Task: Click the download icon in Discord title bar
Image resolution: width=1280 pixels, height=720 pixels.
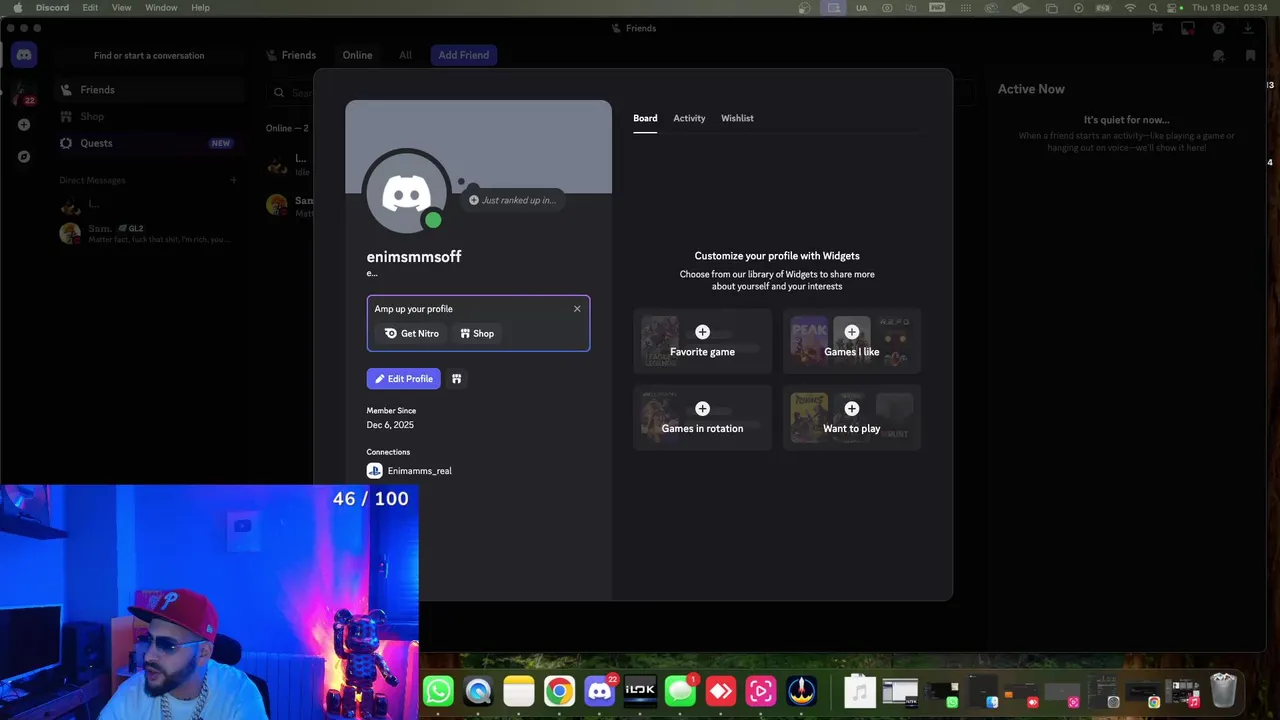Action: tap(1249, 28)
